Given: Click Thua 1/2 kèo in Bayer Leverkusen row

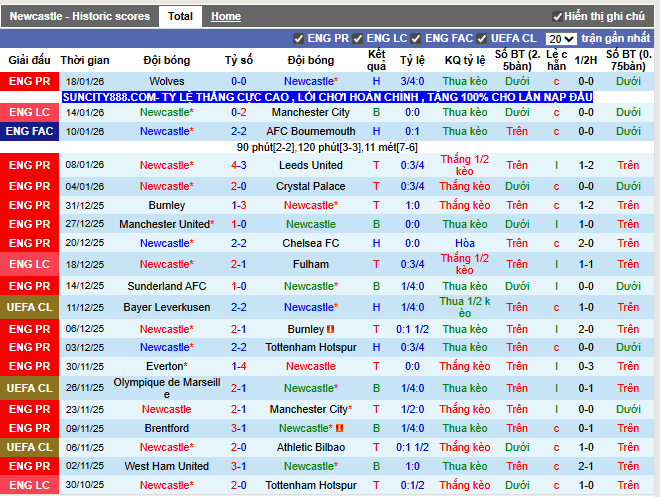Looking at the screenshot, I should coord(465,307).
